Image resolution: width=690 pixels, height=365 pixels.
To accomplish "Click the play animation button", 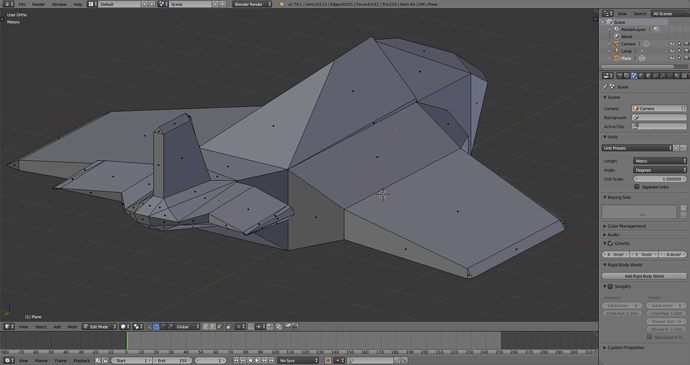I will click(258, 360).
